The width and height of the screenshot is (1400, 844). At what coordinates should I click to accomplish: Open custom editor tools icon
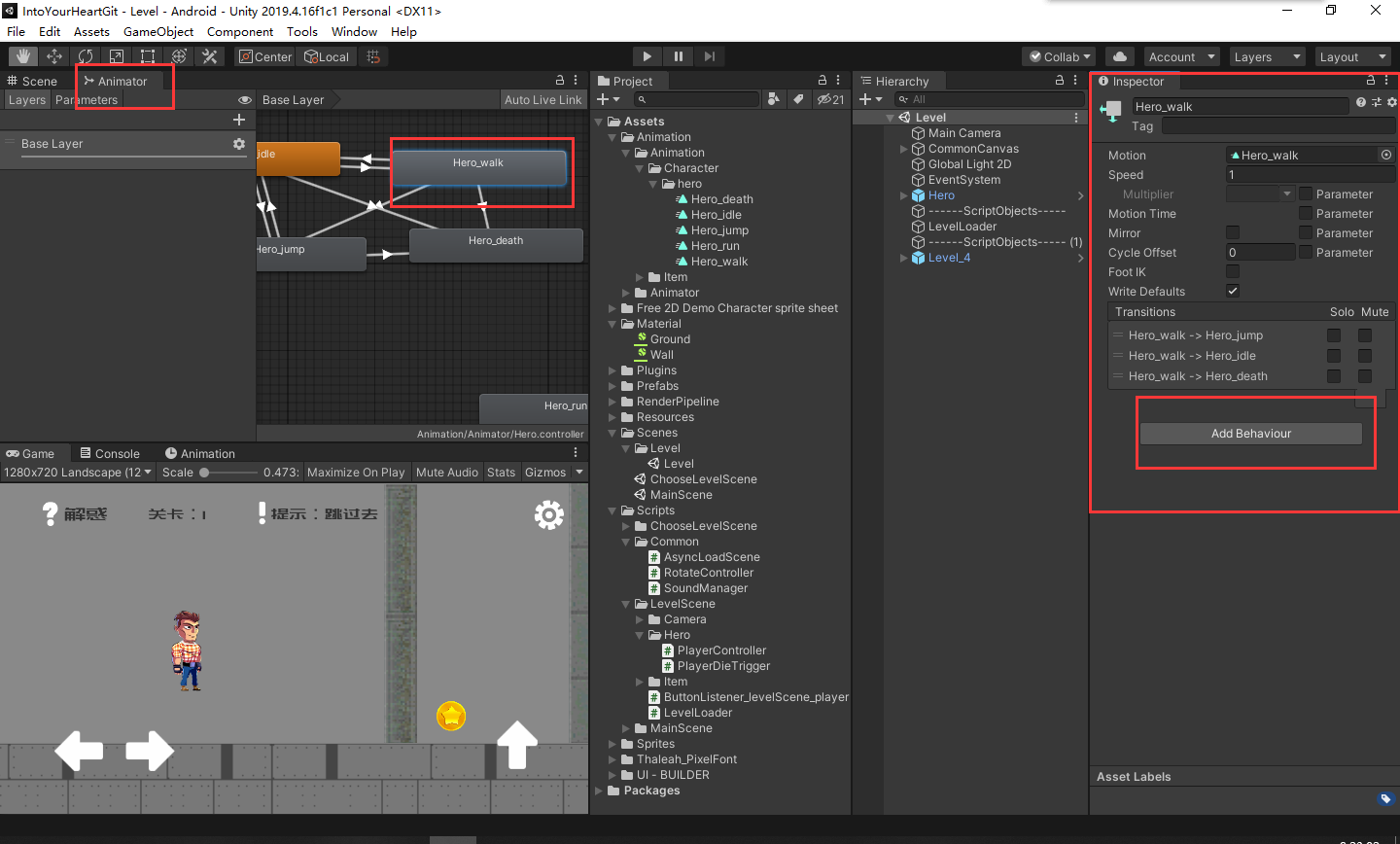click(x=210, y=56)
